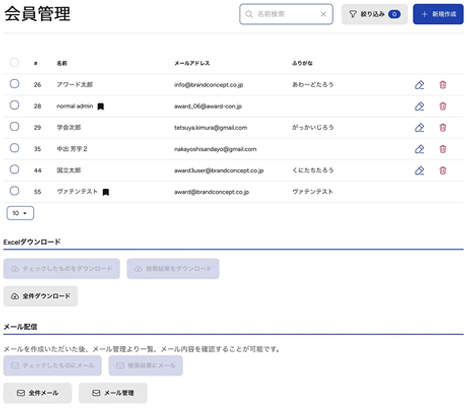
Task: Tick the checkbox for ID 35
Action: (x=14, y=148)
